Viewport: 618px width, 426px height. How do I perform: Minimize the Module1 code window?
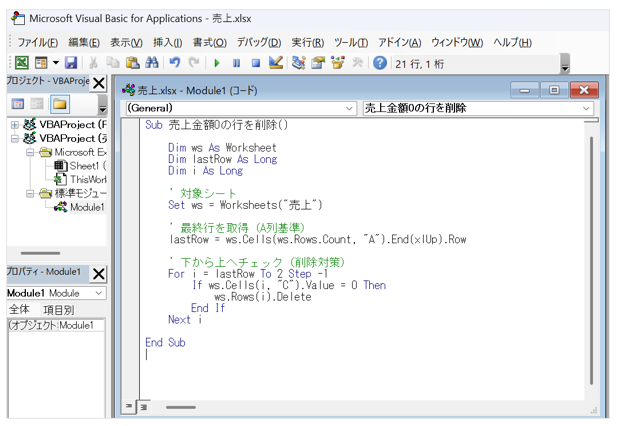tap(525, 90)
